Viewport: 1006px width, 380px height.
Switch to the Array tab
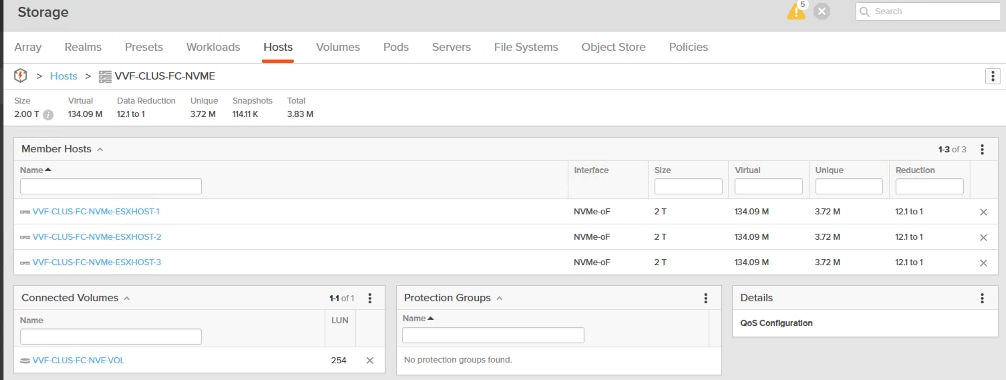coord(28,47)
